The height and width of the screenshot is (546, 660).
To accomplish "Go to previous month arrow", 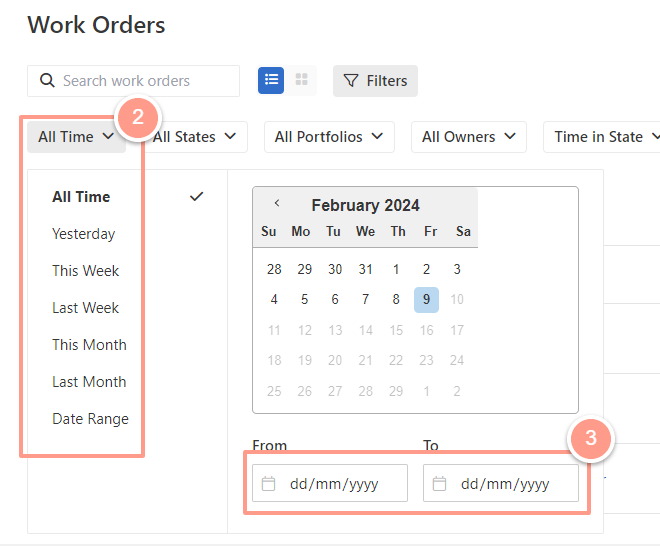I will [277, 203].
